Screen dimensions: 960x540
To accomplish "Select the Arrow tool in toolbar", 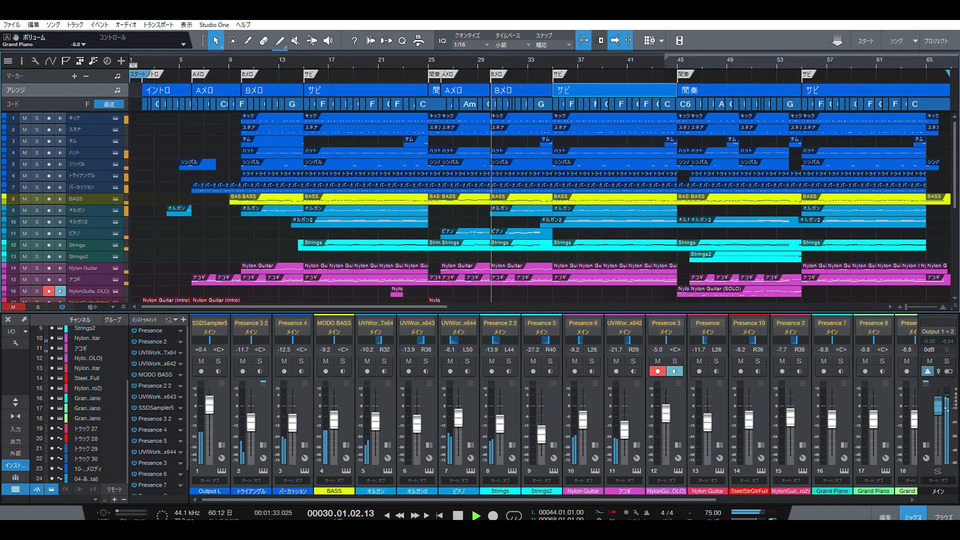I will point(216,41).
